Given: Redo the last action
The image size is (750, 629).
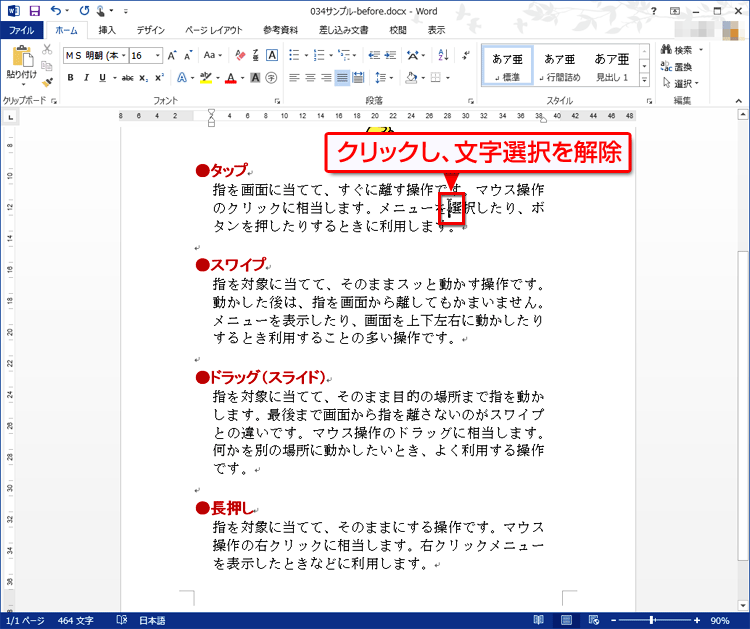Looking at the screenshot, I should click(84, 11).
